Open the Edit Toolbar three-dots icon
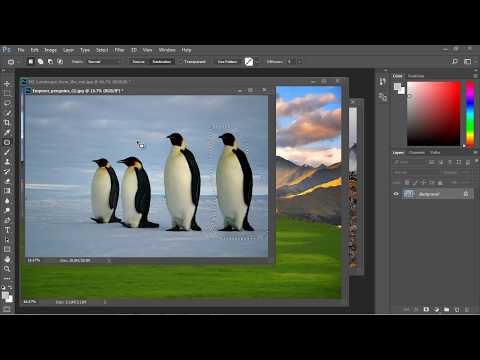The width and height of the screenshot is (480, 360). [x=7, y=278]
